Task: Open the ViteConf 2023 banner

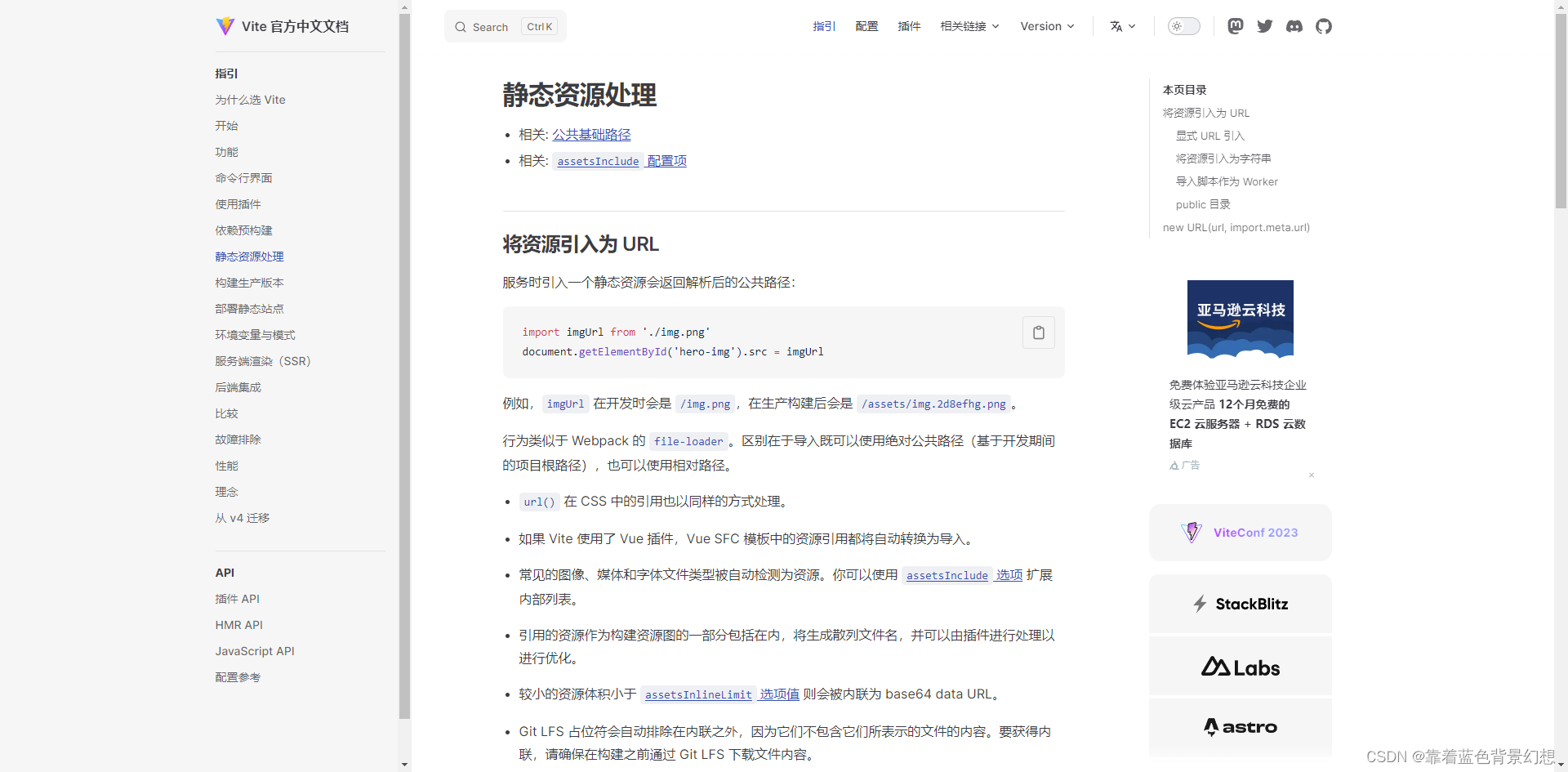Action: point(1241,533)
